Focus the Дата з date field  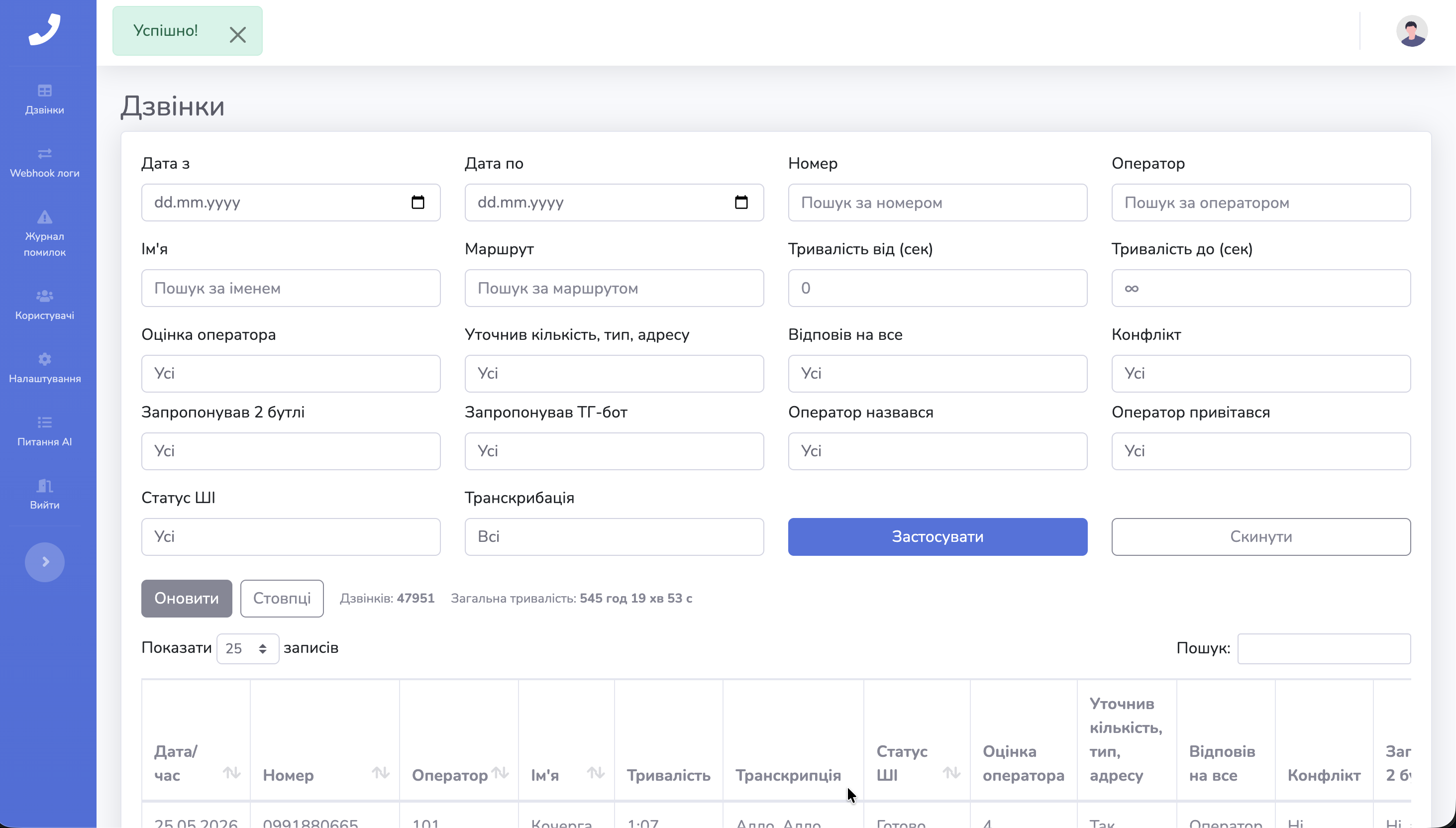pos(291,203)
